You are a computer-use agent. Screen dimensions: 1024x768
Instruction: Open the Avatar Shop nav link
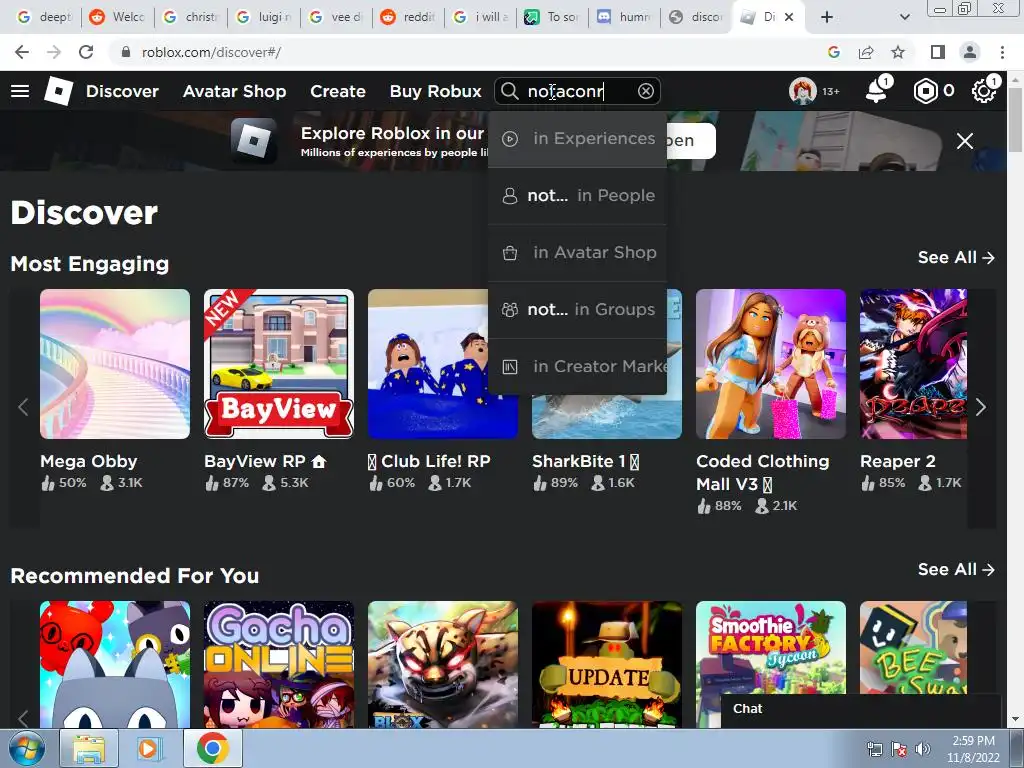(234, 91)
